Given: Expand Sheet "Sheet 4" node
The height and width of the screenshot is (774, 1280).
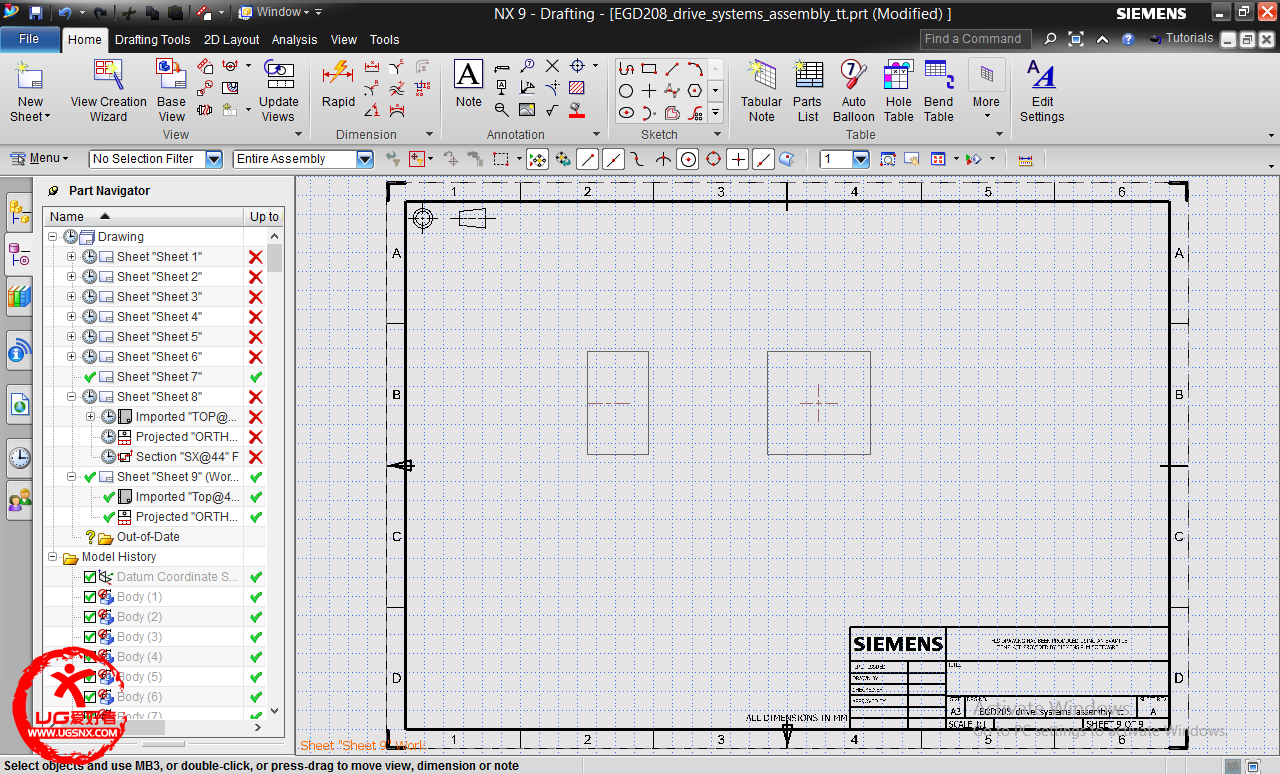Looking at the screenshot, I should (71, 317).
